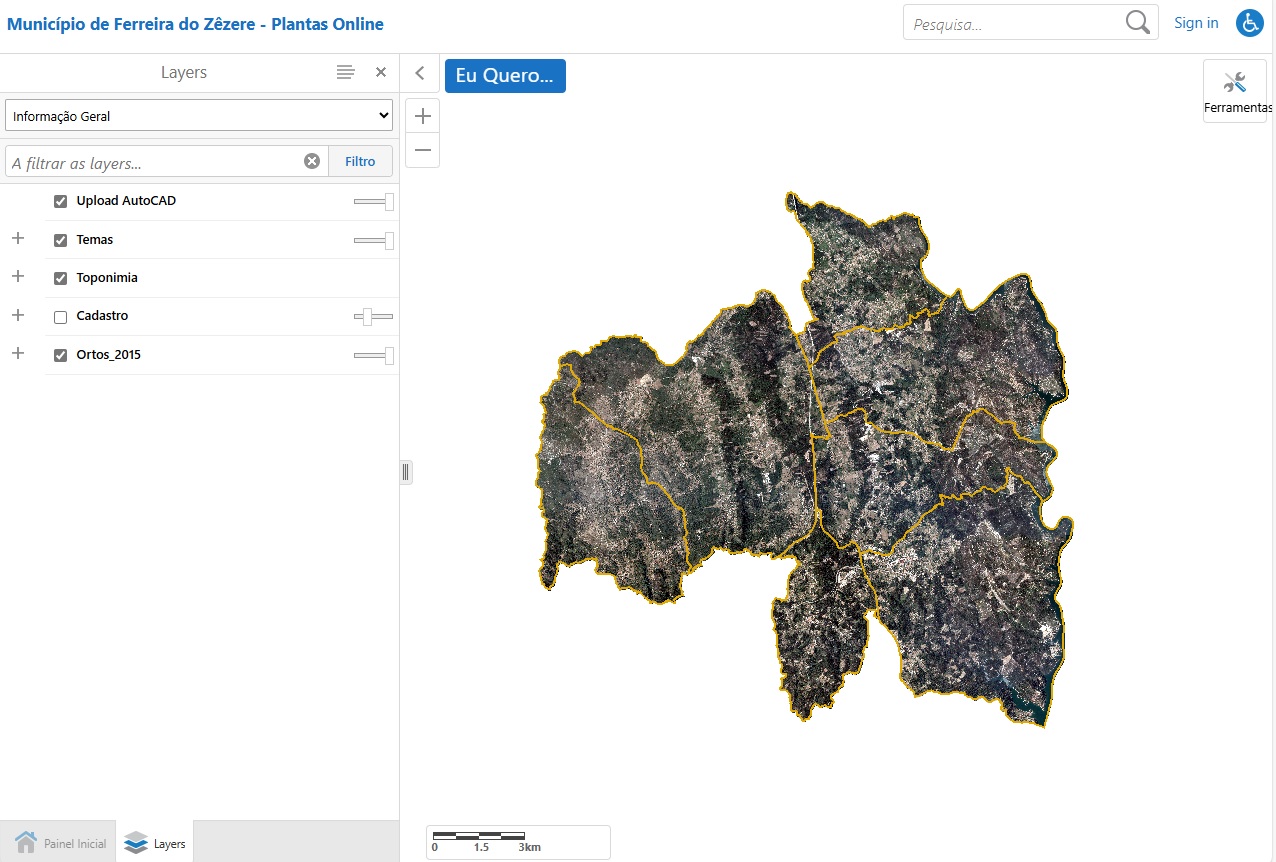Clear the layer filter text
Viewport: 1276px width, 862px height.
(312, 161)
